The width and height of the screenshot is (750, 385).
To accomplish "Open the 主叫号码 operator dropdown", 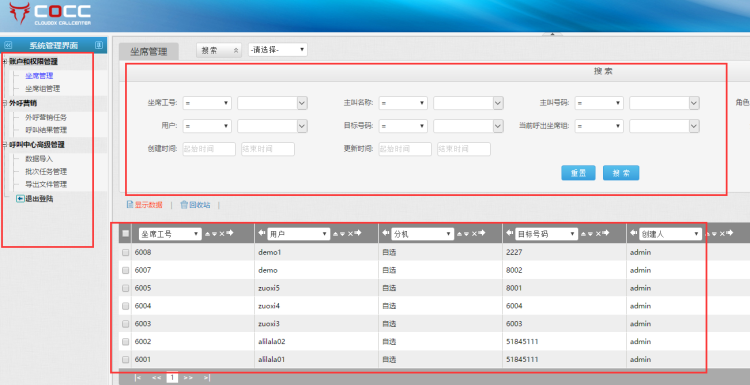I will 599,103.
